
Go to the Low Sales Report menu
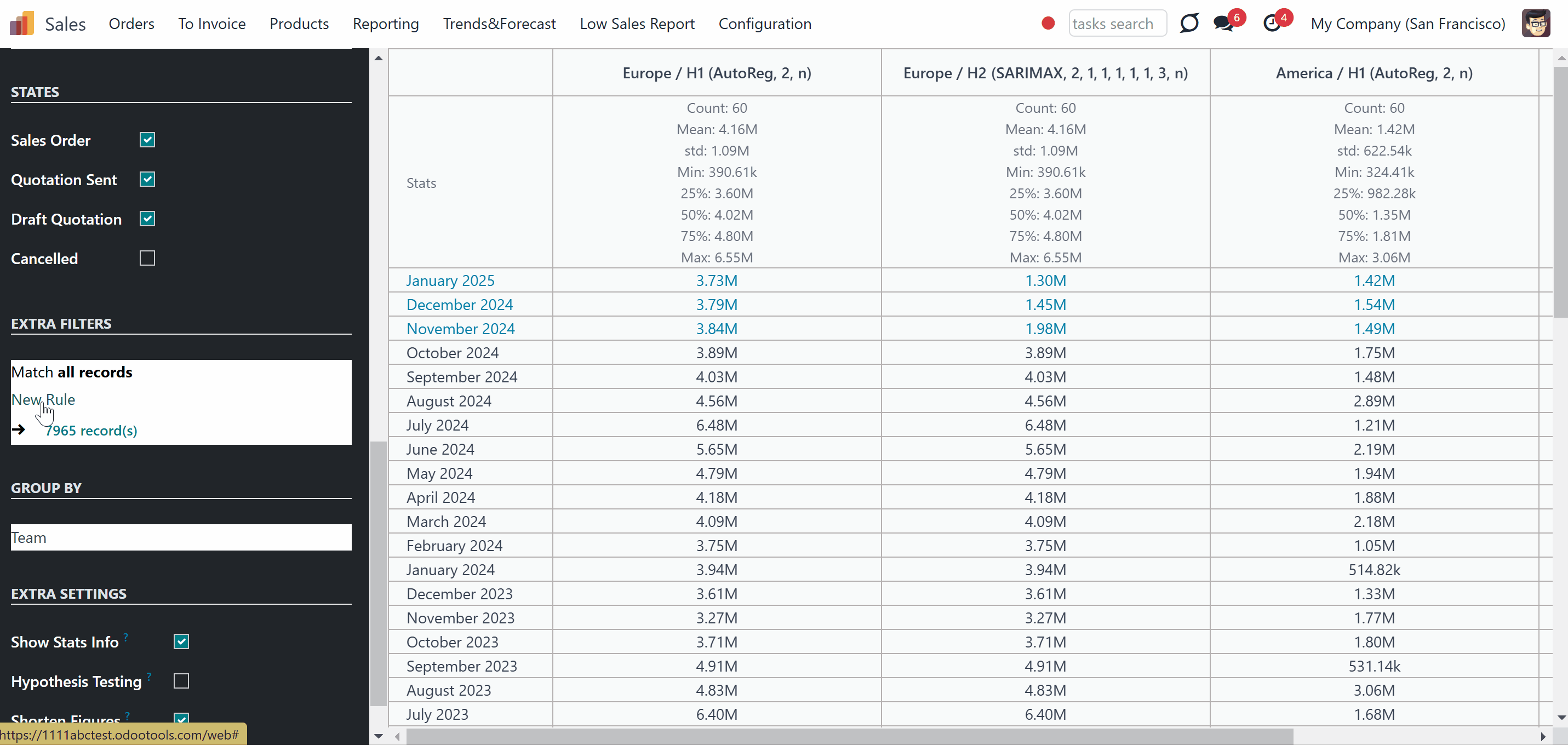pos(637,24)
